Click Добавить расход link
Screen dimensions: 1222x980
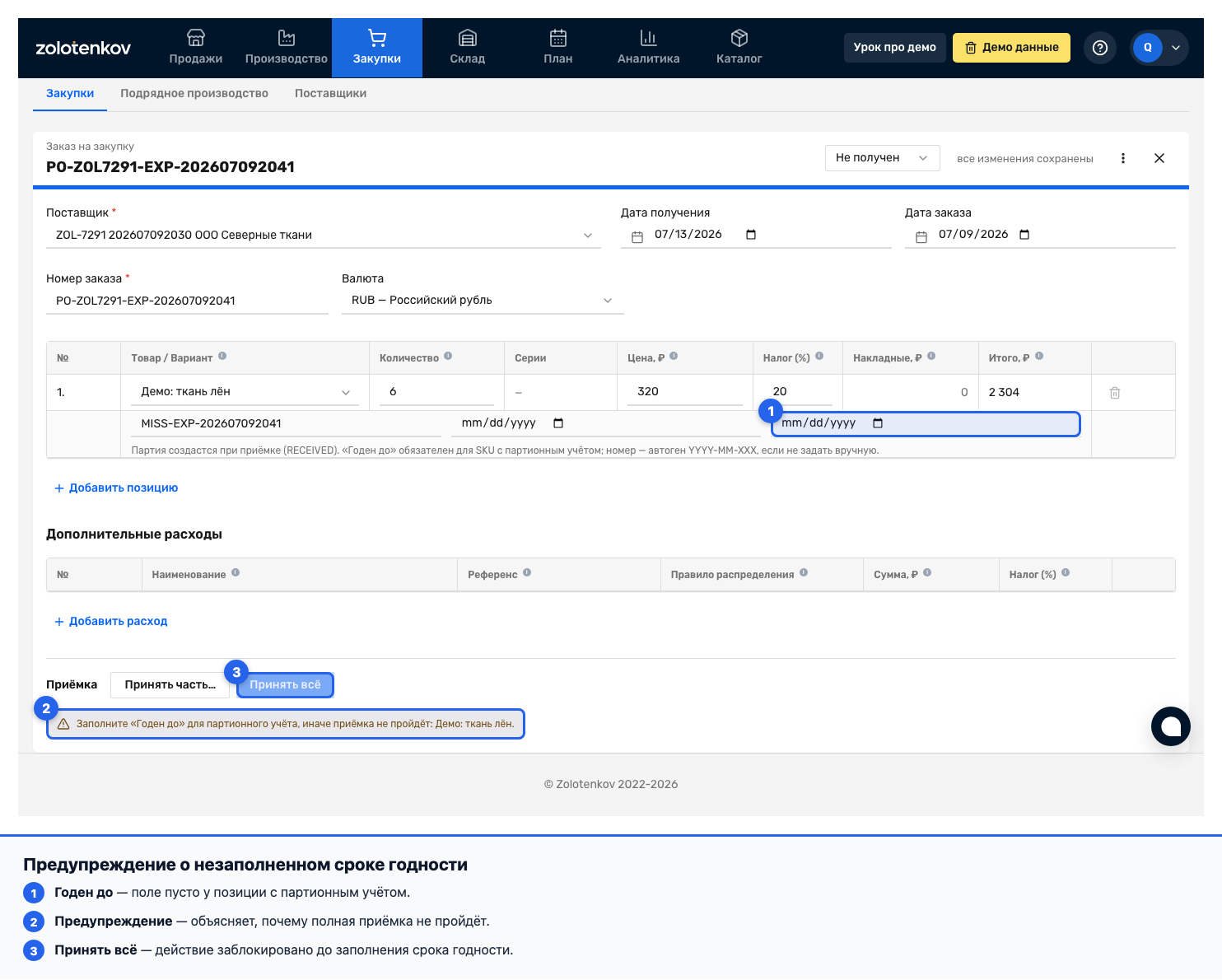111,622
